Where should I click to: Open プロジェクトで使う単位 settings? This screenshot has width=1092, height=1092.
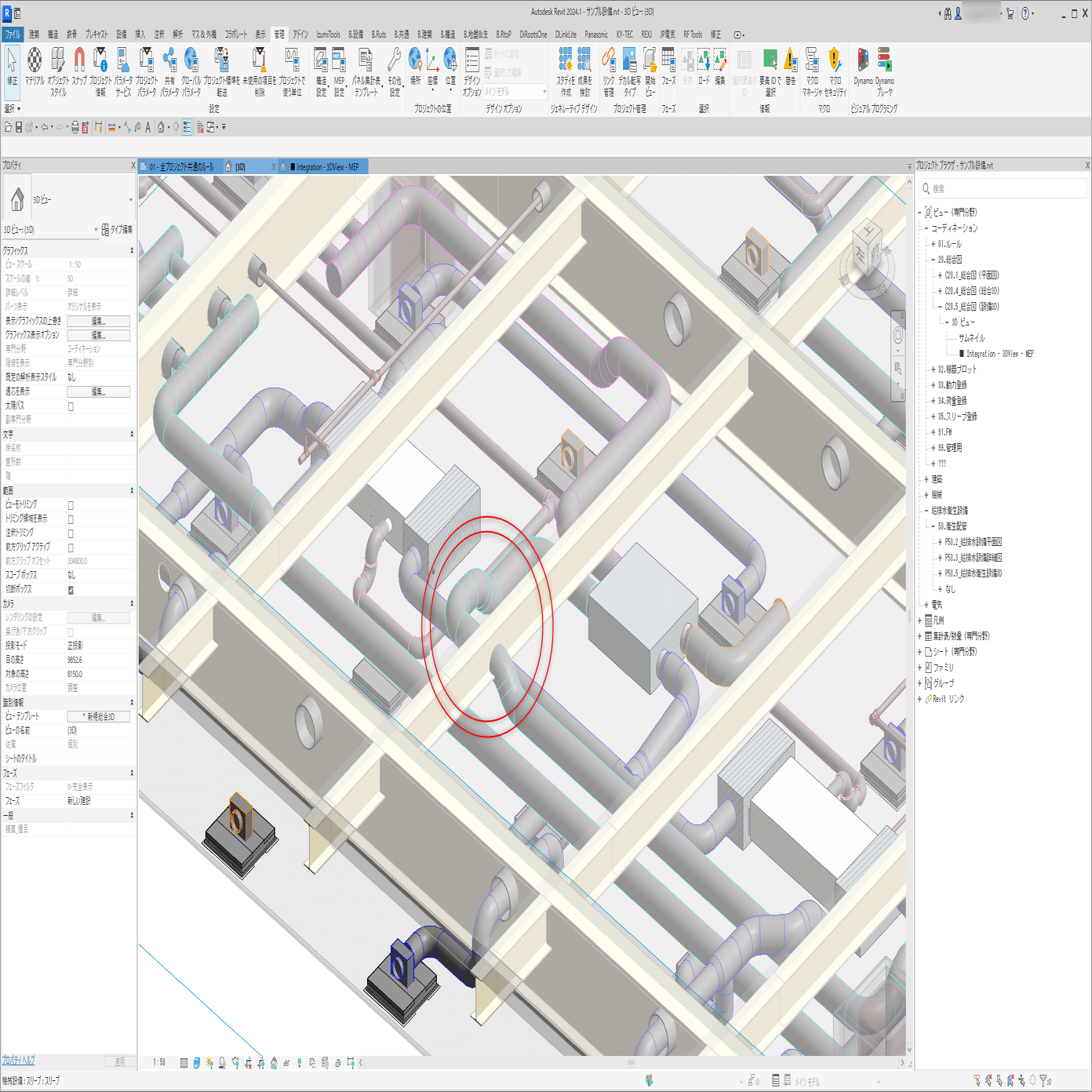point(292,71)
